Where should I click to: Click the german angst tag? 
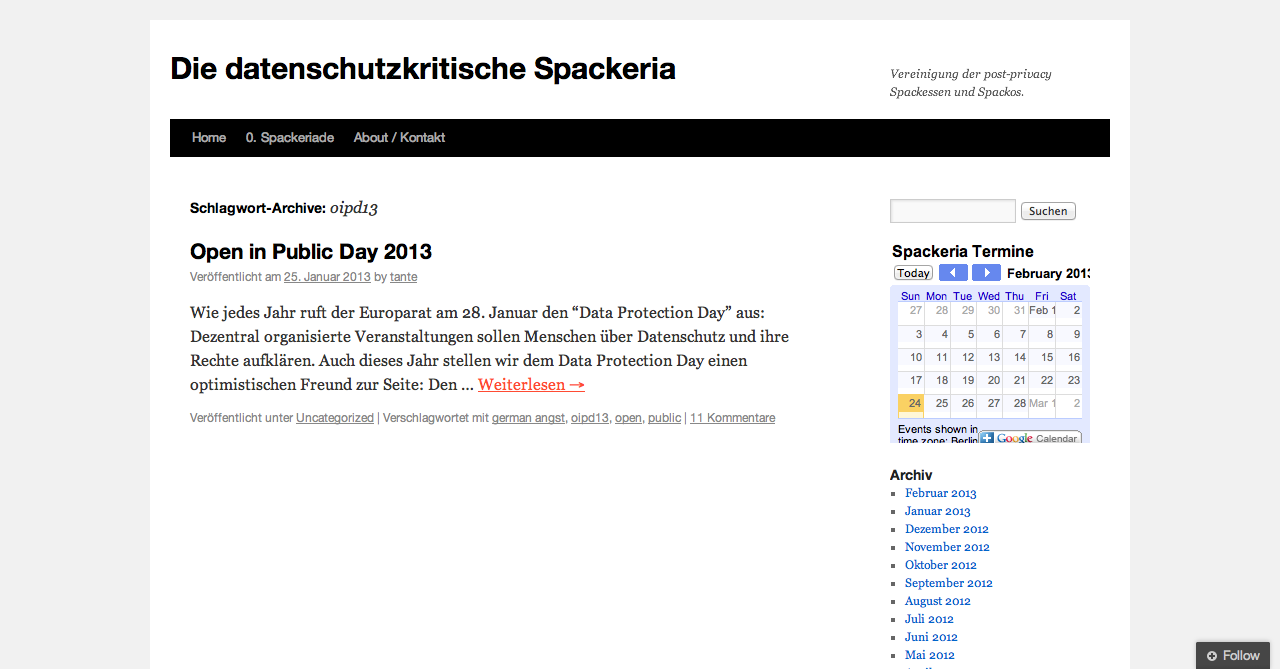(528, 418)
